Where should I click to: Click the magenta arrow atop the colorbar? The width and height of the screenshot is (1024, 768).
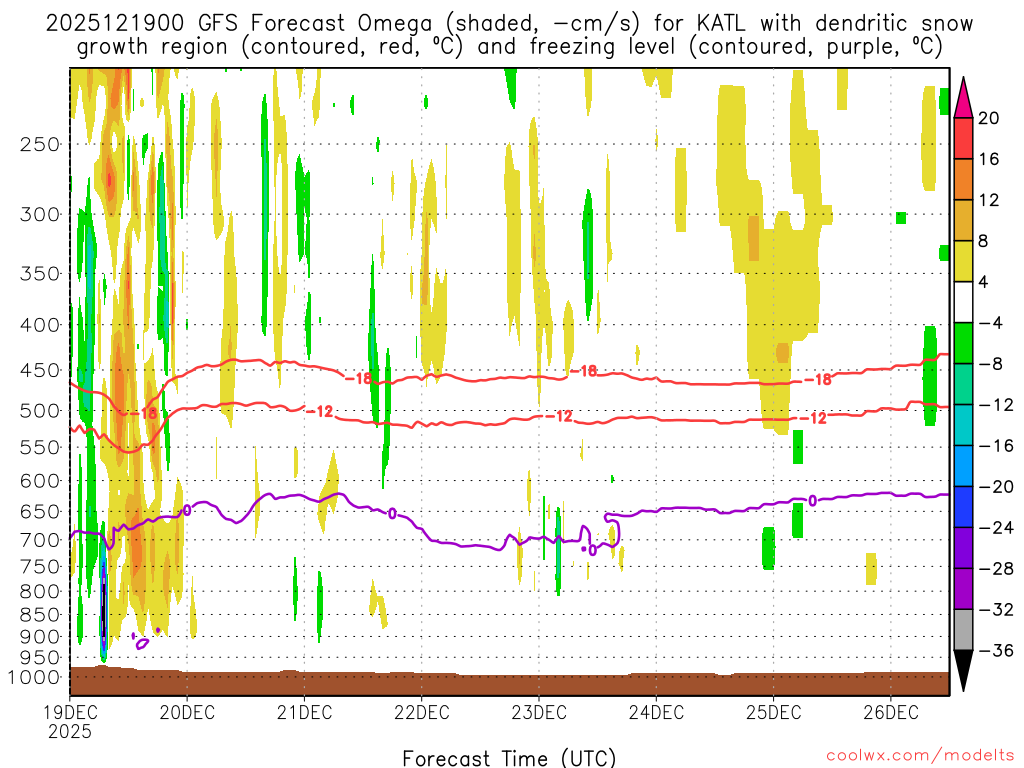coord(964,97)
